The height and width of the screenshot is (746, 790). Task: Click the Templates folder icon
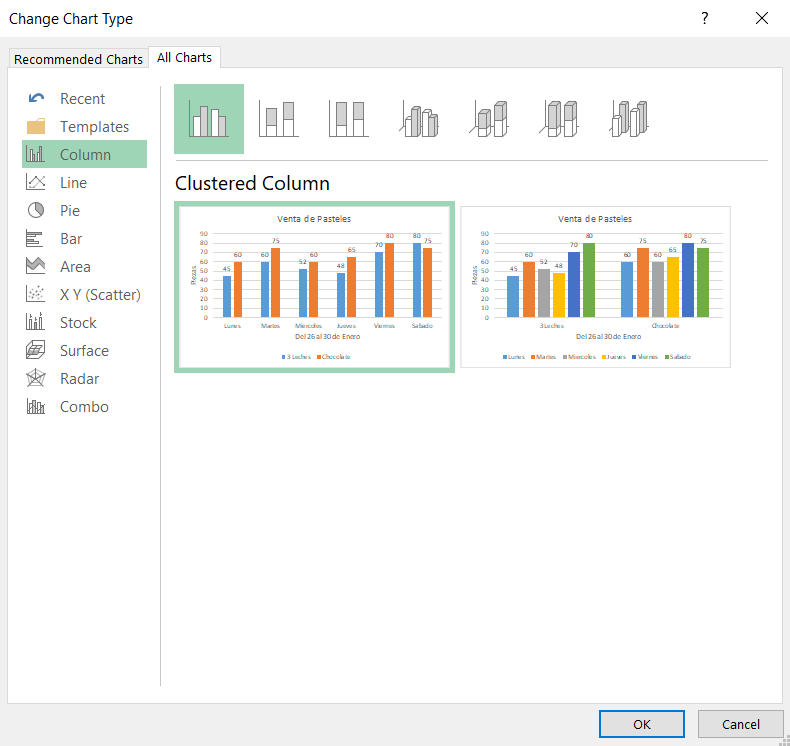point(36,126)
